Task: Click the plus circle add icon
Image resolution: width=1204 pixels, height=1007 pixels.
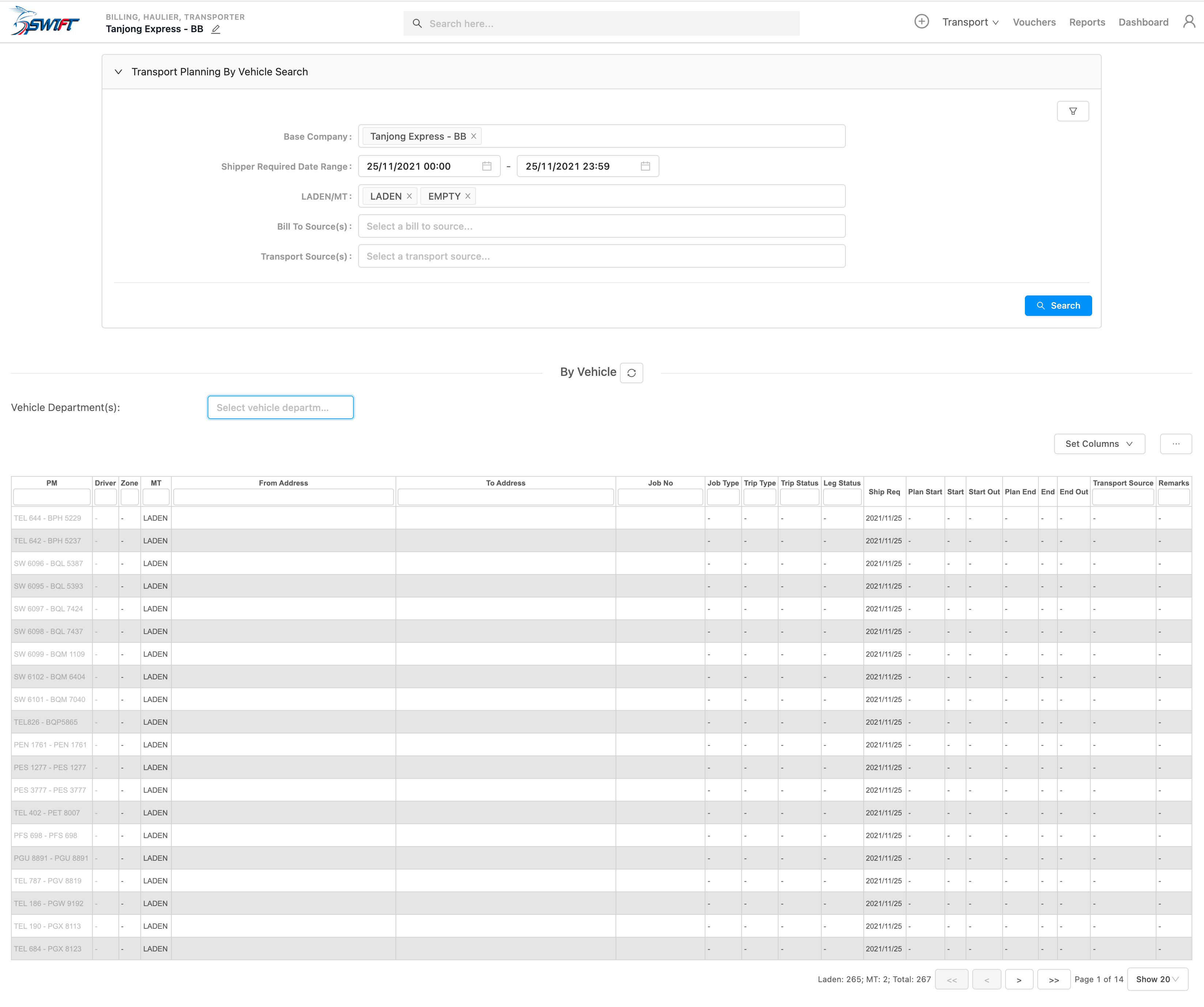Action: pyautogui.click(x=921, y=22)
